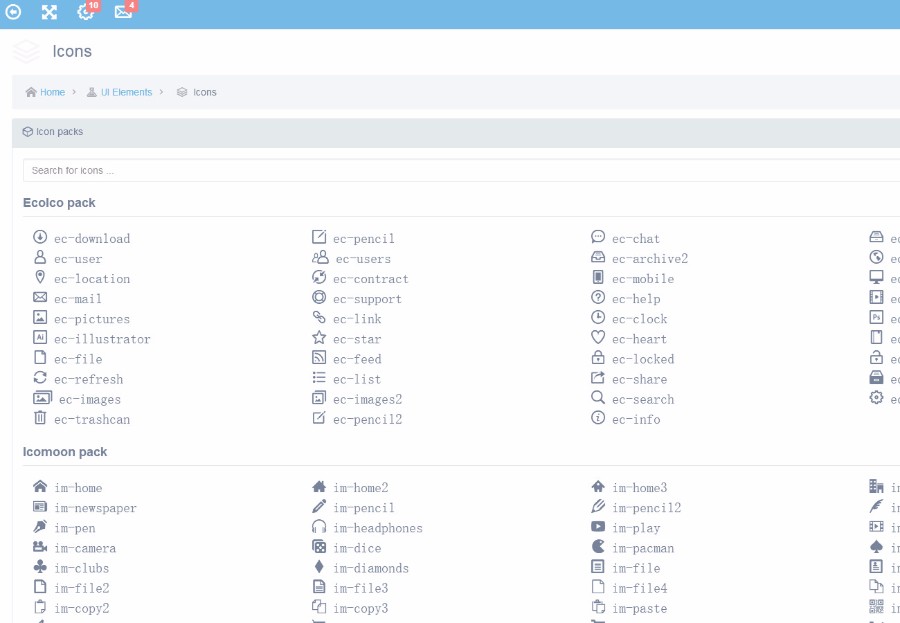Image resolution: width=900 pixels, height=623 pixels.
Task: Select the im-home house icon
Action: [x=40, y=486]
